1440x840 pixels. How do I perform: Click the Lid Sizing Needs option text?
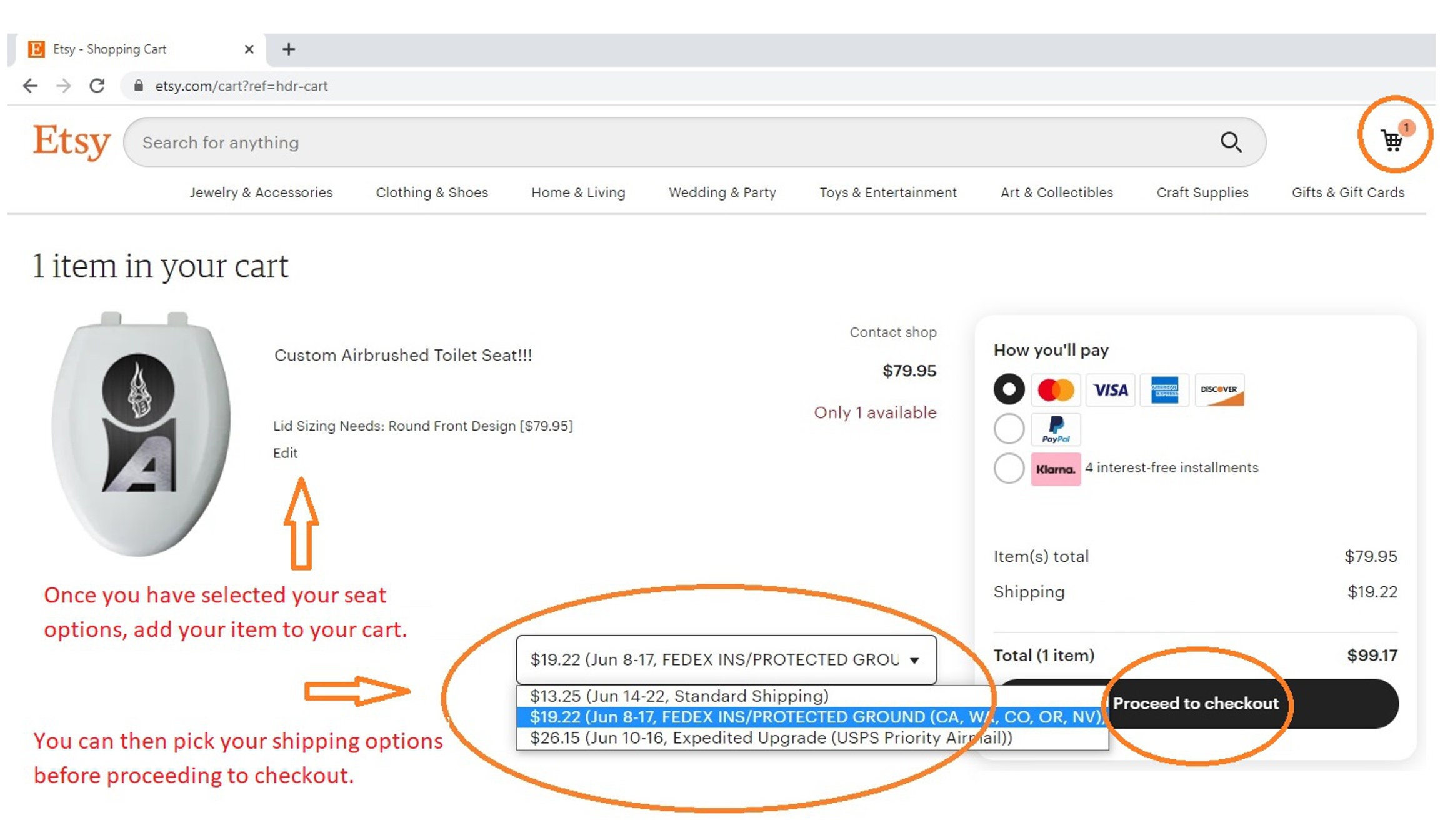422,426
